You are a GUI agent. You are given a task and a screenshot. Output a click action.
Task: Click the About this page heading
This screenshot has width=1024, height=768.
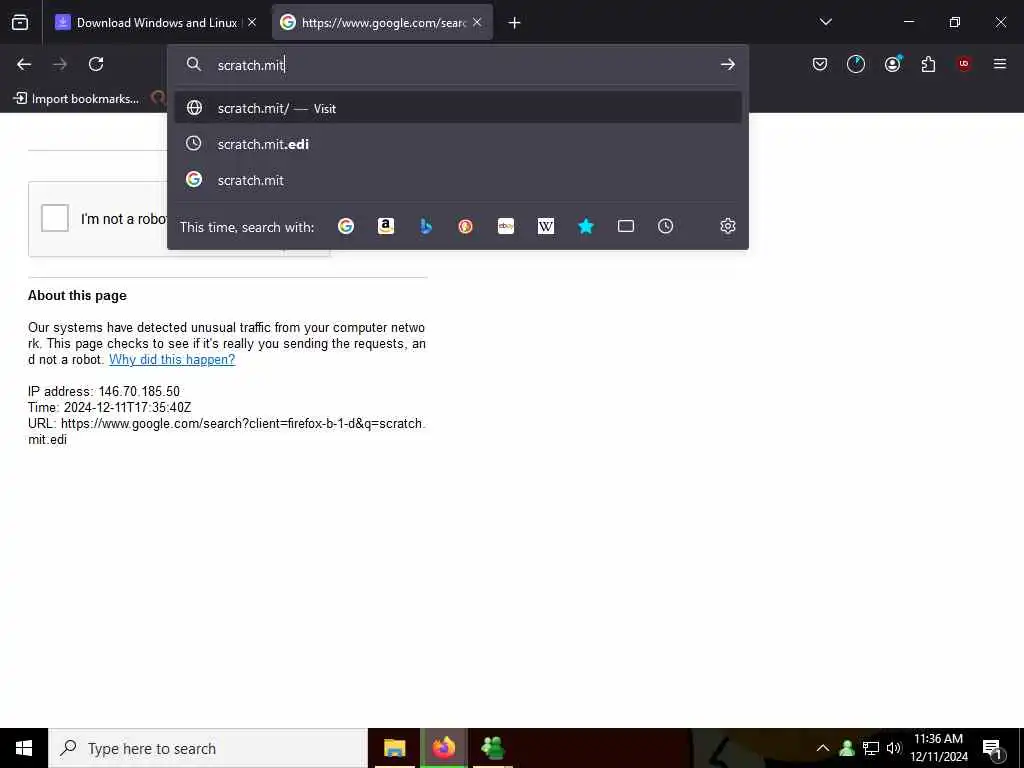[77, 295]
